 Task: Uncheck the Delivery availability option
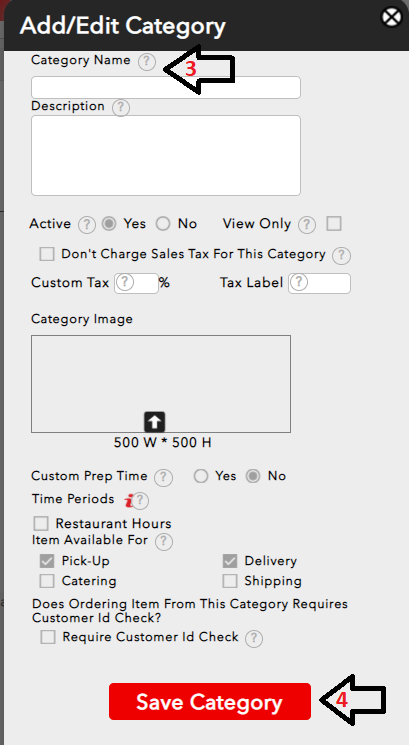click(x=230, y=561)
